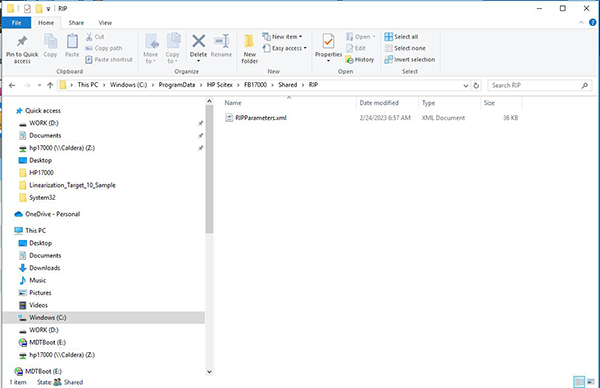Click the search magnifier icon
The width and height of the screenshot is (600, 388).
pyautogui.click(x=585, y=85)
